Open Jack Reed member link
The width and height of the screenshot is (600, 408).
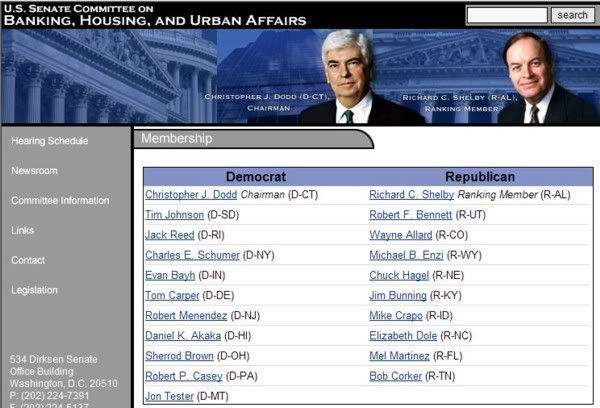(x=170, y=235)
